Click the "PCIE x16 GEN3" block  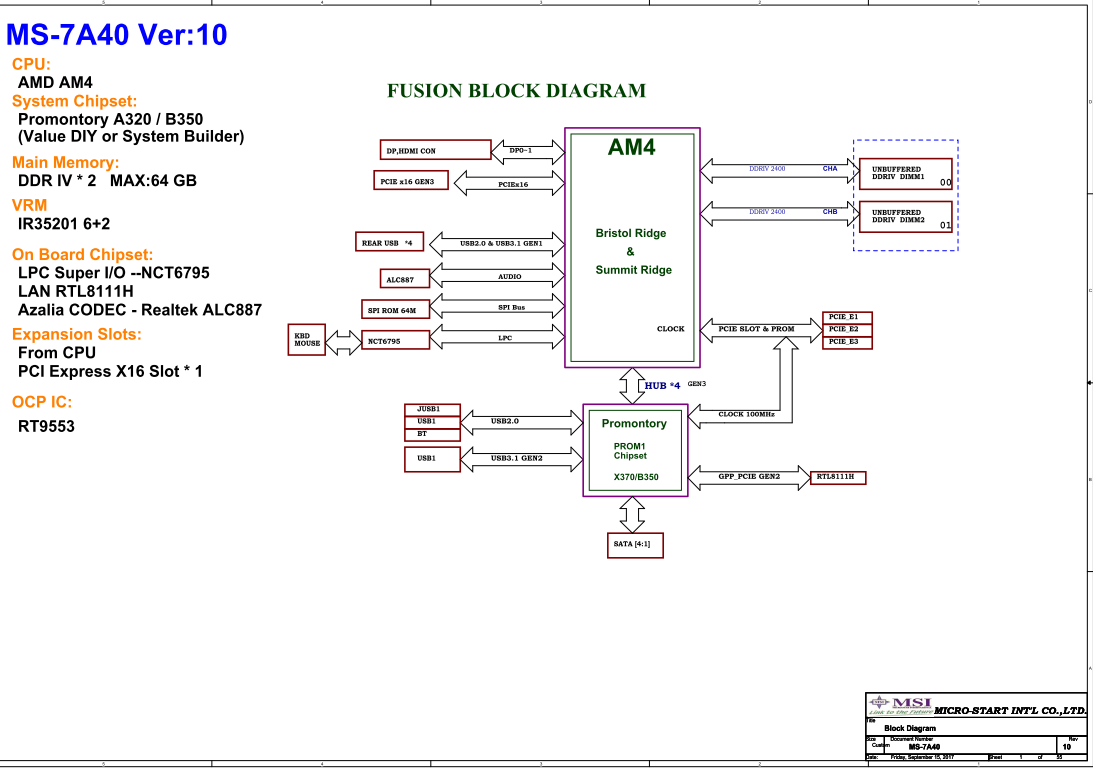click(x=411, y=181)
